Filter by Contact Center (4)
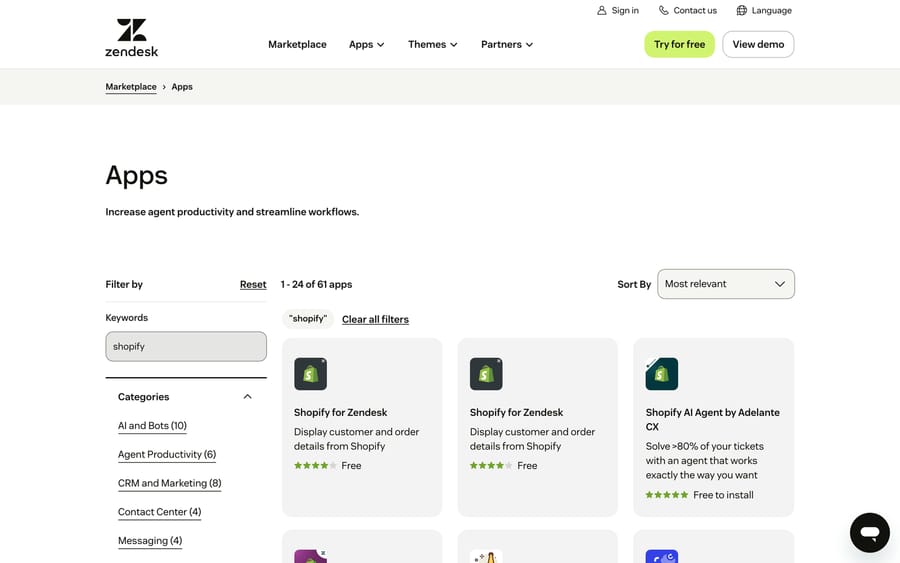 (x=160, y=512)
